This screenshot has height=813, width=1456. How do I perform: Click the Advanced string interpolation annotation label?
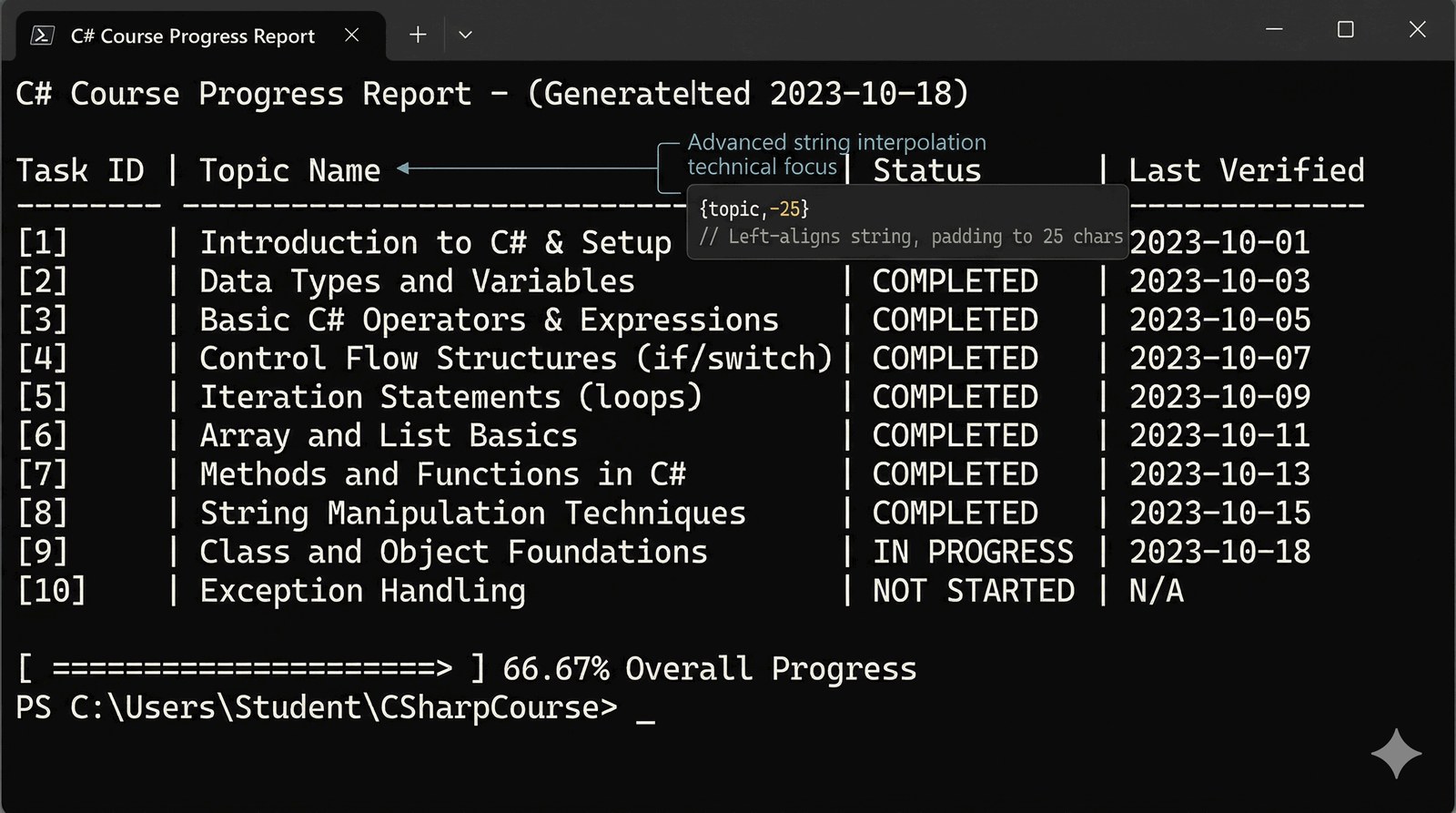click(x=836, y=154)
